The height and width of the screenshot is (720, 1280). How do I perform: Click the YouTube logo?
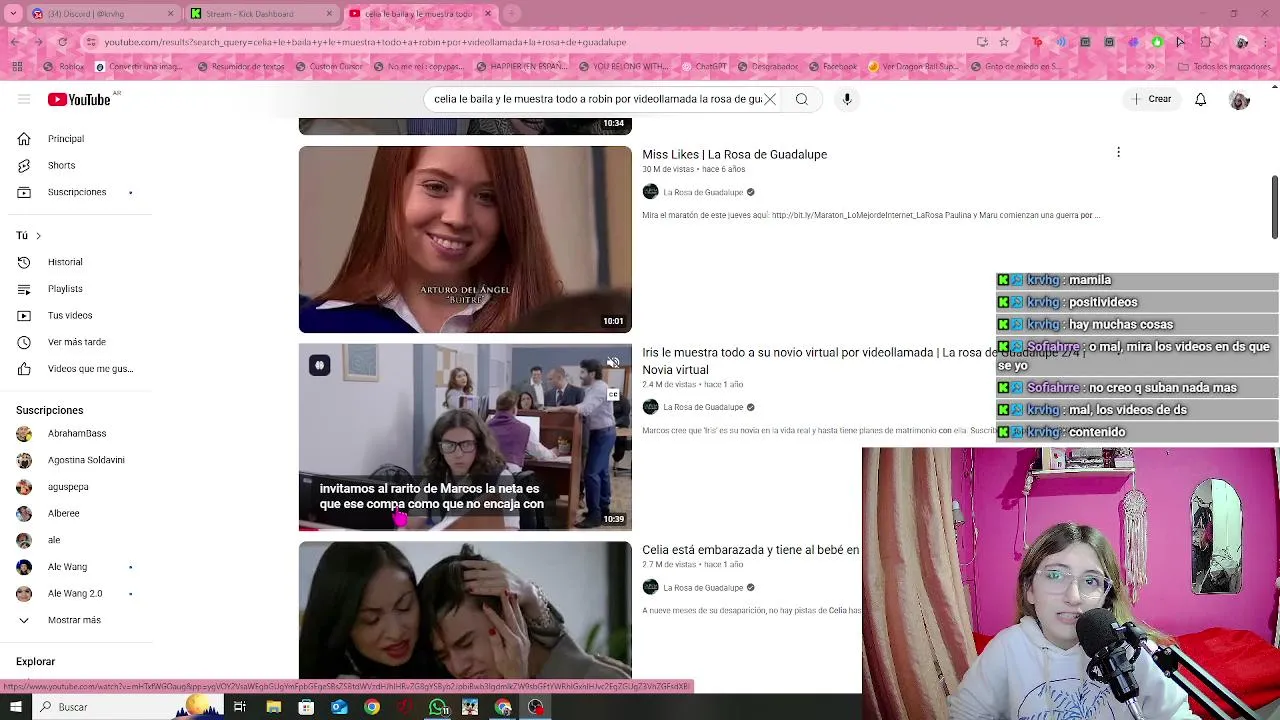(79, 99)
